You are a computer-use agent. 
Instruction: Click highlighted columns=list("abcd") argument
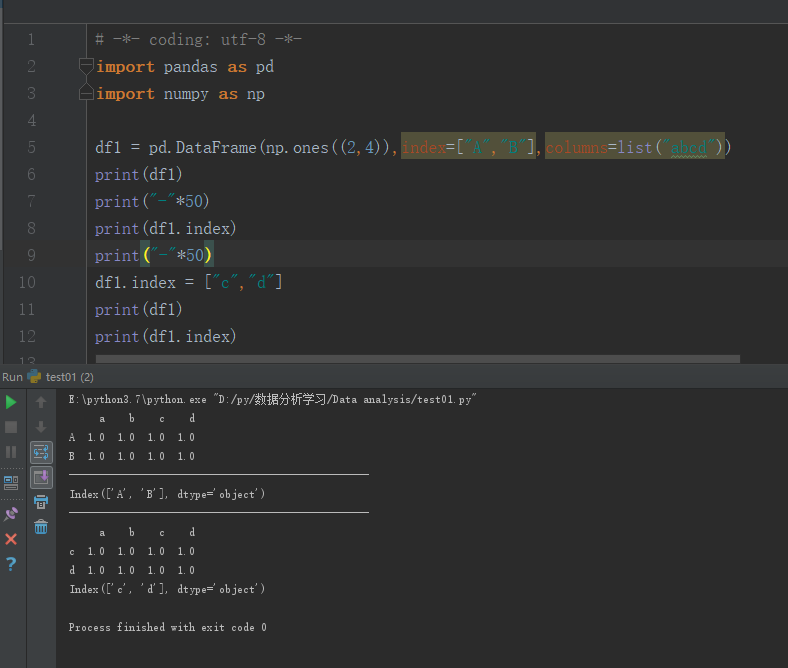(x=635, y=147)
